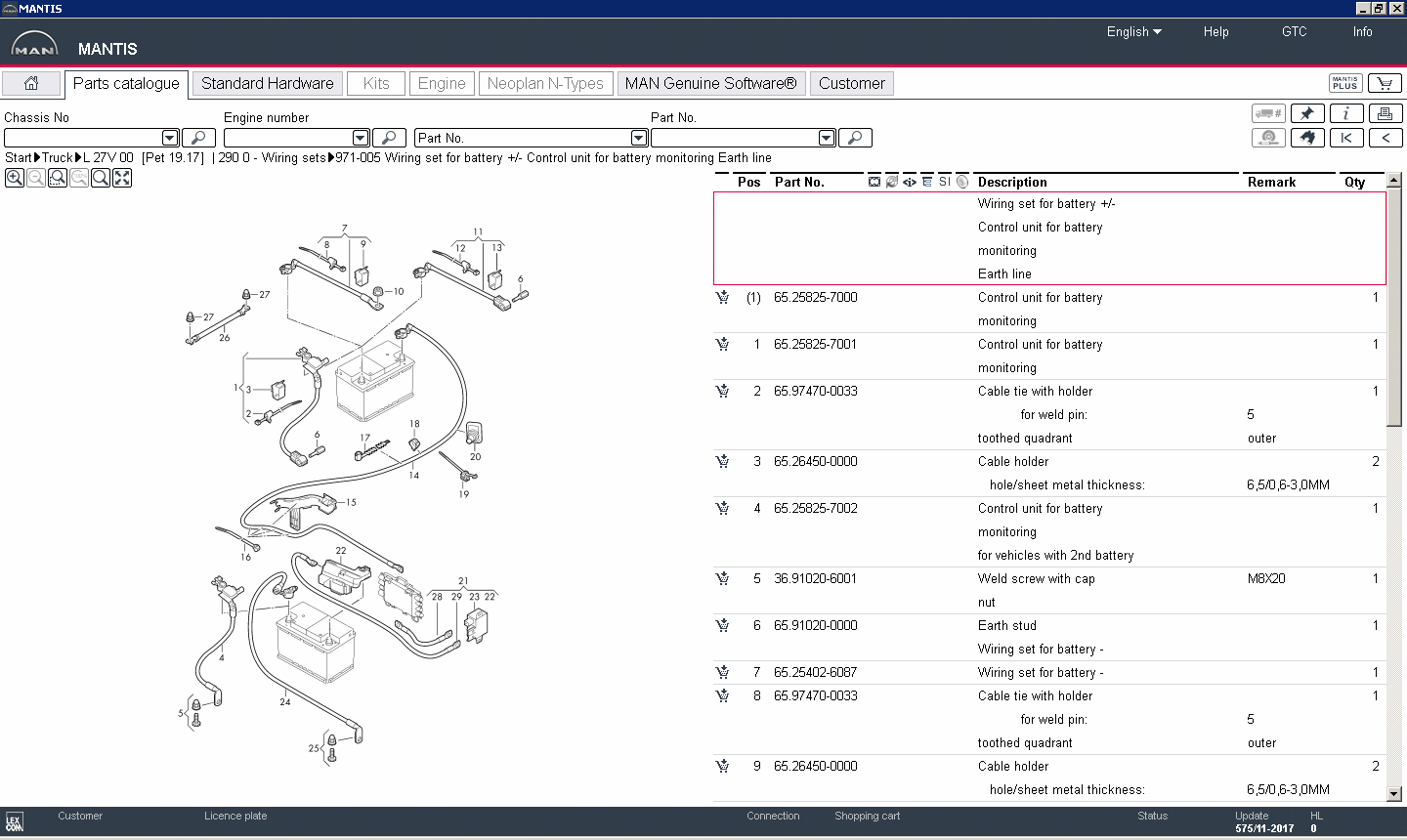
Task: Expand the Engine number dropdown
Action: 361,138
